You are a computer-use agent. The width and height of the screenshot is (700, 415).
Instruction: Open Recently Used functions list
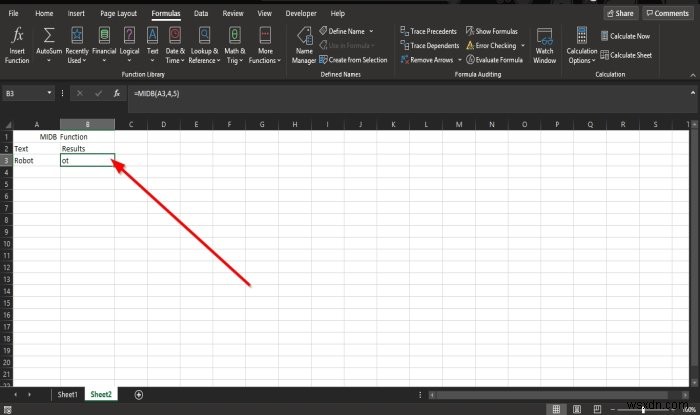click(77, 45)
